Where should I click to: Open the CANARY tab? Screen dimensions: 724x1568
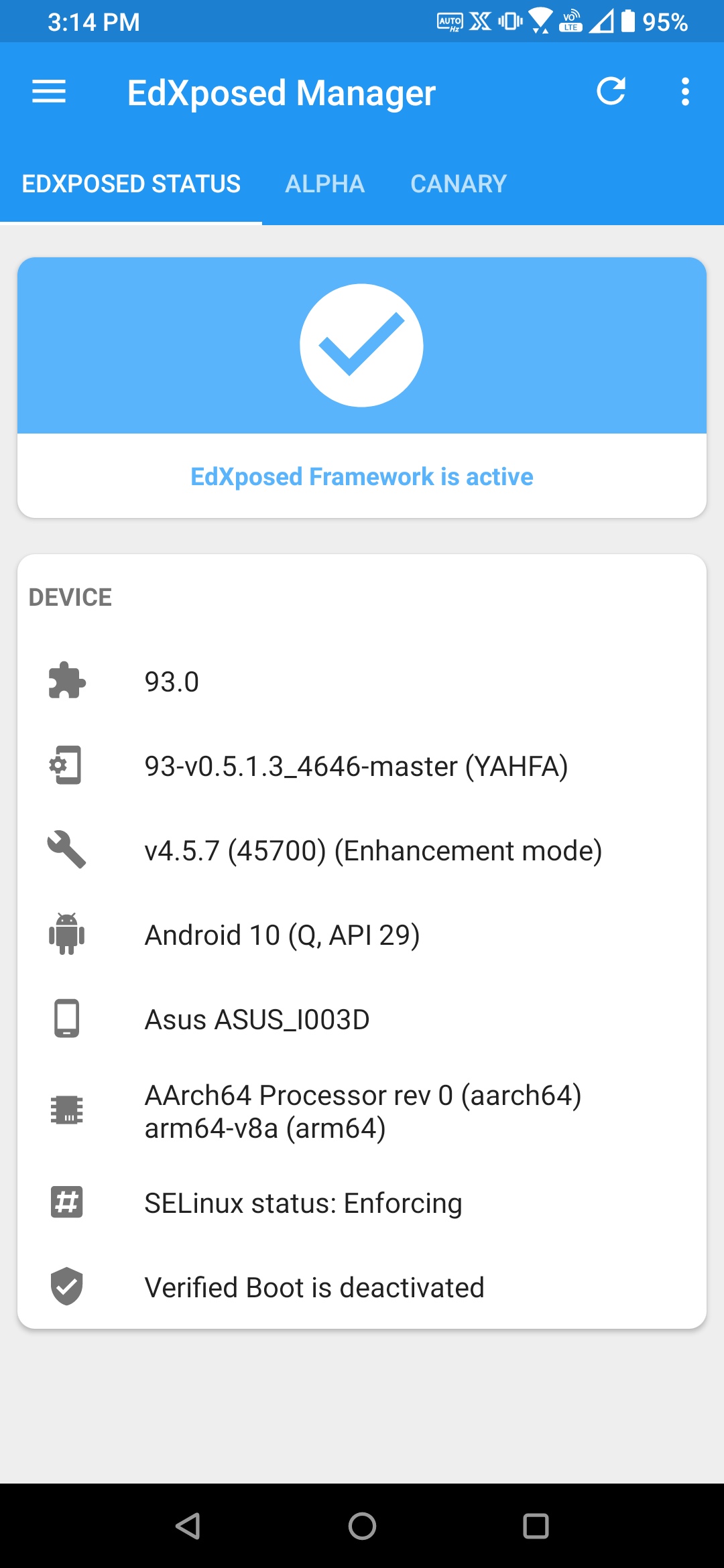click(459, 183)
